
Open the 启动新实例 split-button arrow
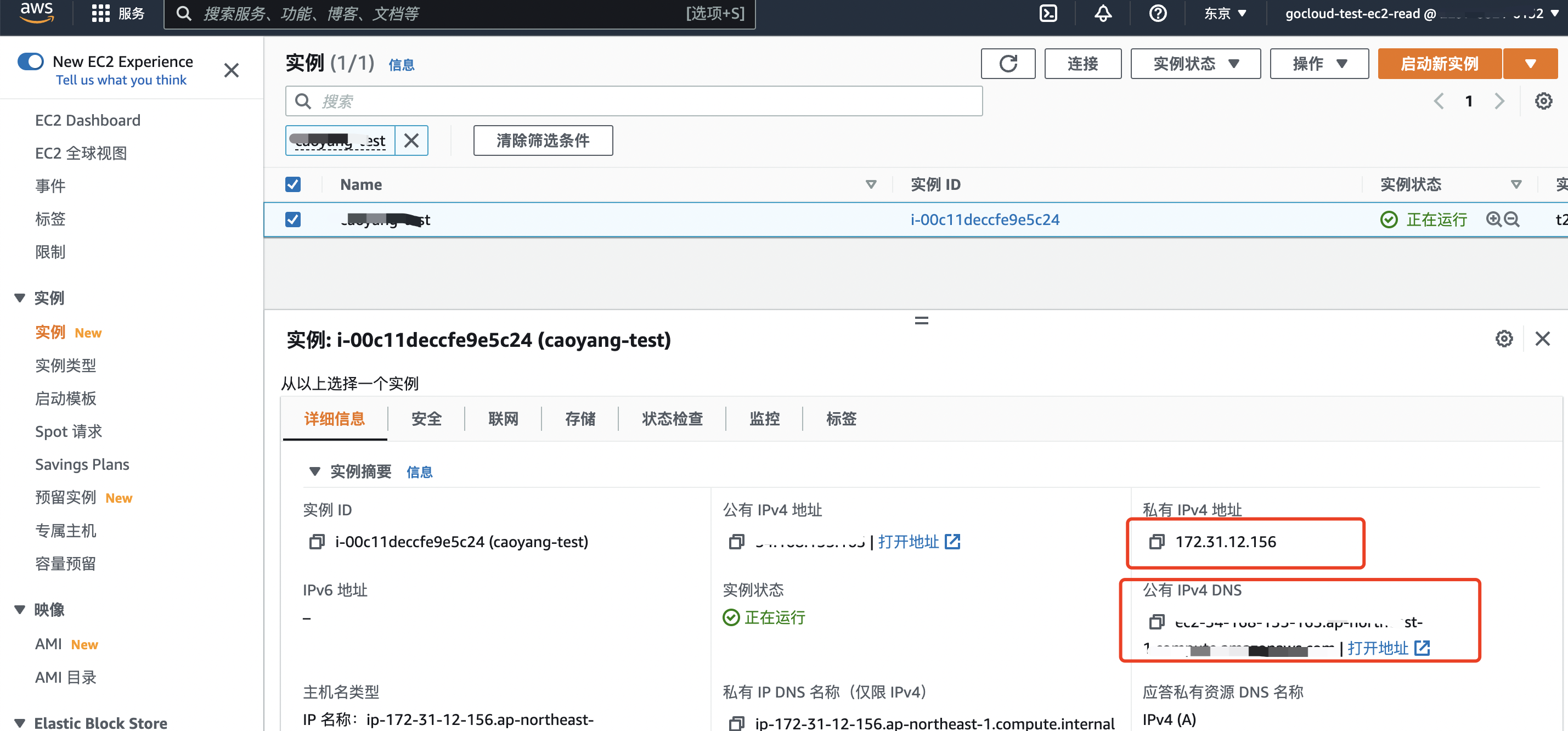[x=1530, y=64]
